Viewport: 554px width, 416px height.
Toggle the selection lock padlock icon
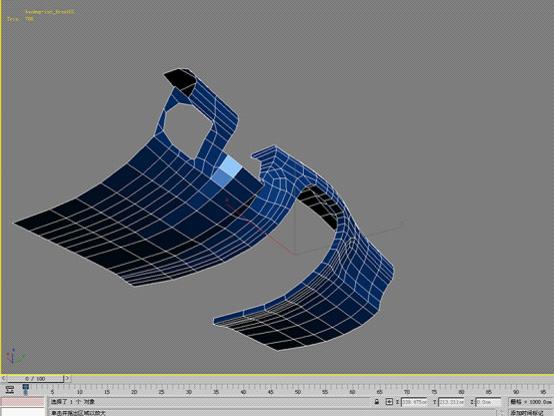(377, 402)
